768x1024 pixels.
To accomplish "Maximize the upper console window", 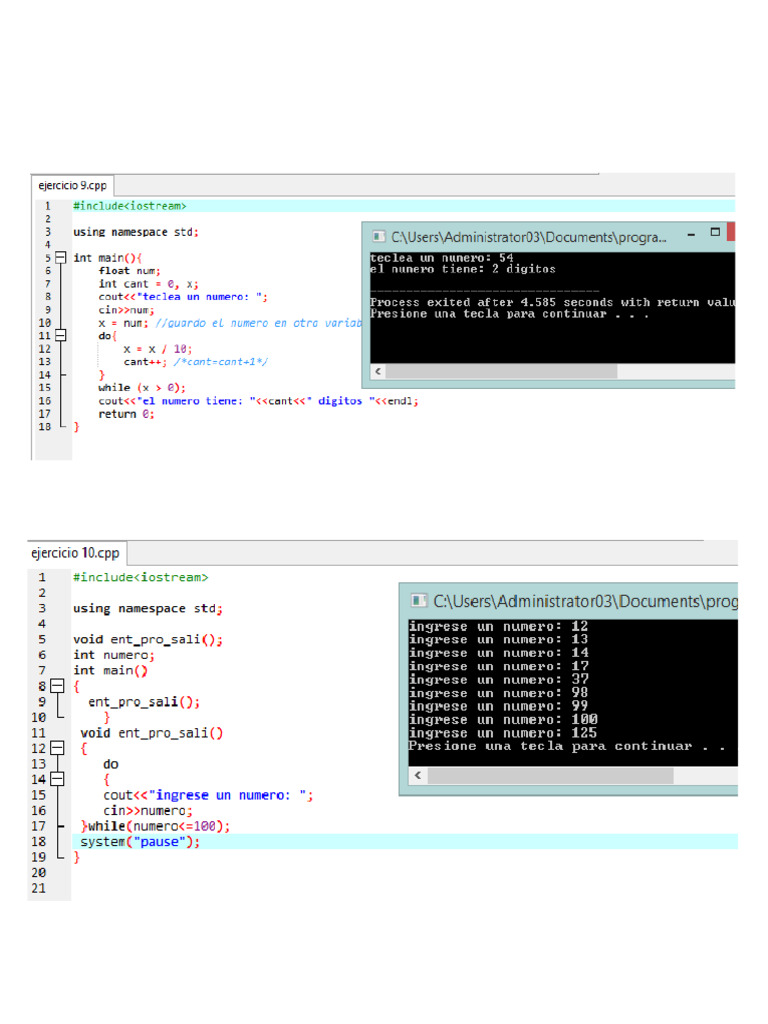I will 715,232.
